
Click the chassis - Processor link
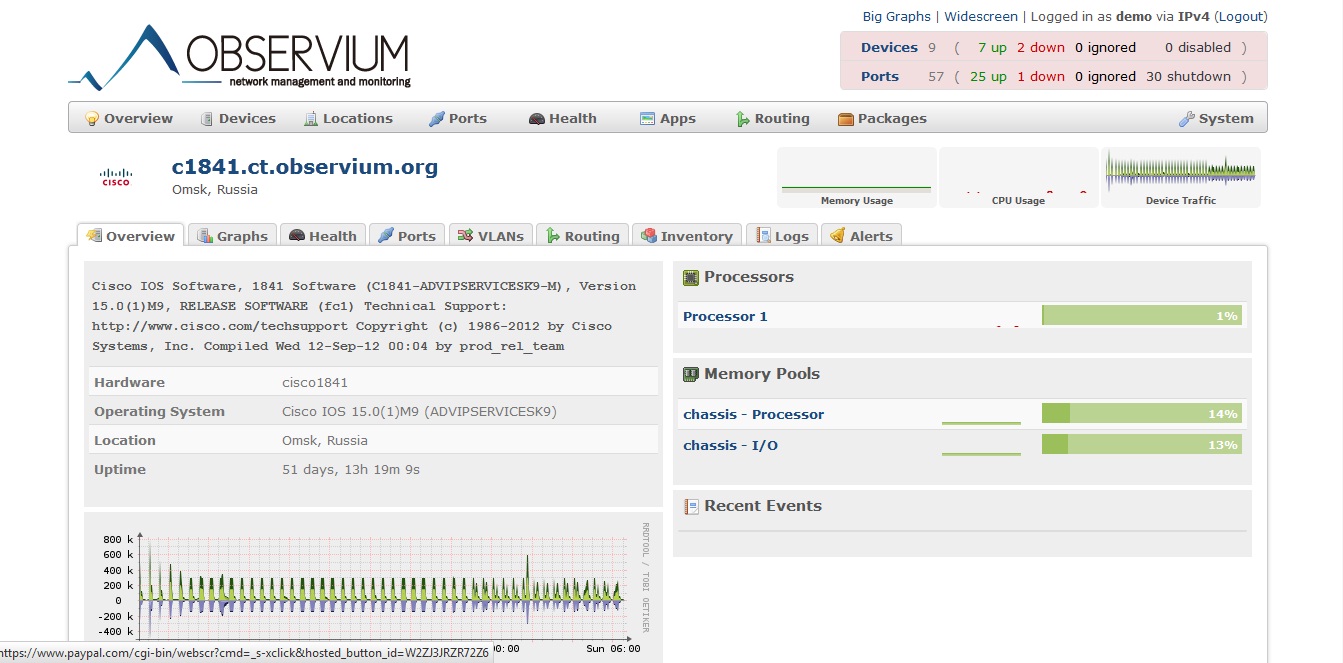(754, 414)
